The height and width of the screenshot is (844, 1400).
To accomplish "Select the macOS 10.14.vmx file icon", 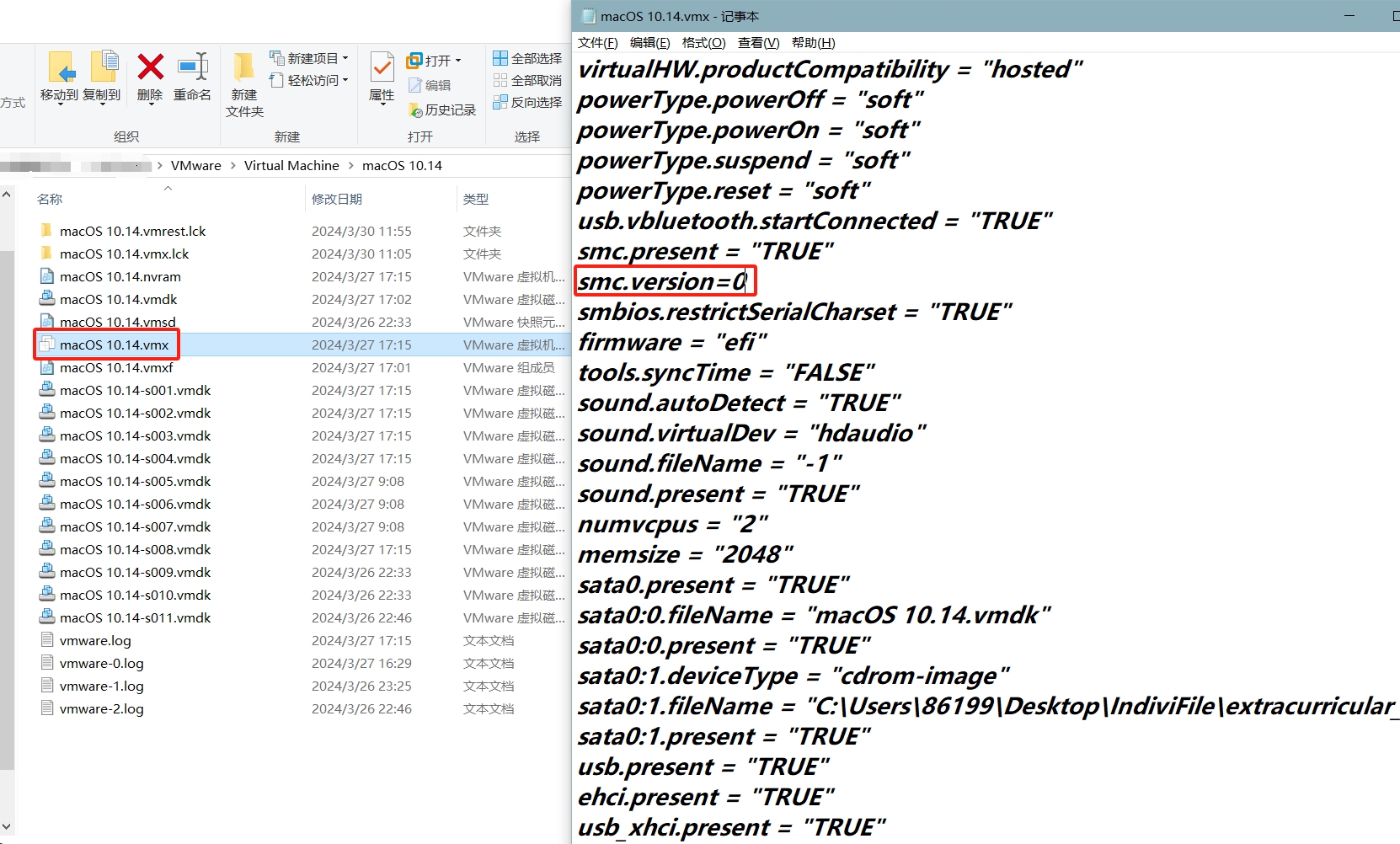I will (47, 344).
